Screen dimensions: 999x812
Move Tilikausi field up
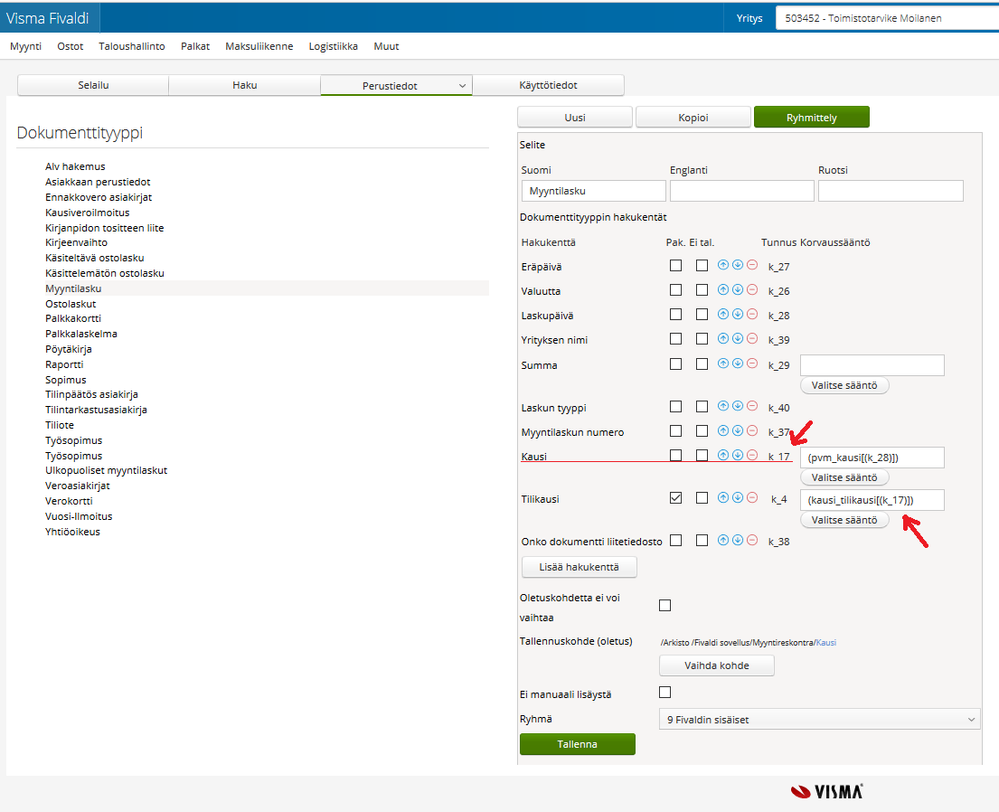click(x=723, y=498)
